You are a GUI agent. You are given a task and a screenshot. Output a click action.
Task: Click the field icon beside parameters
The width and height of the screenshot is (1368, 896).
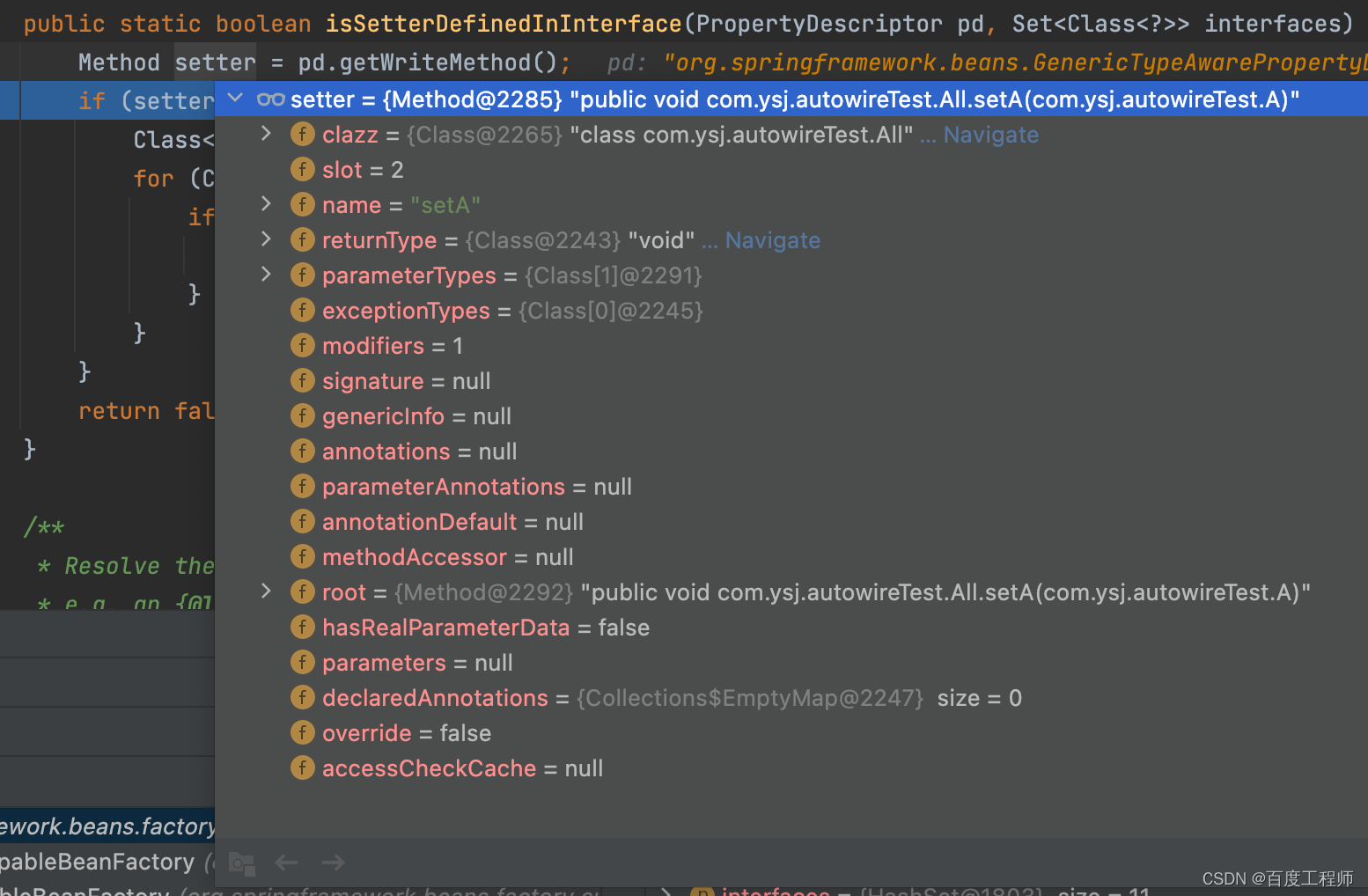click(x=303, y=663)
